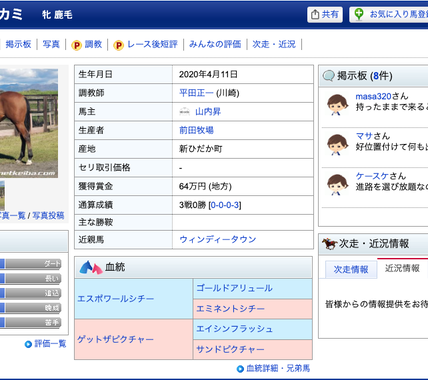The image size is (428, 380).
Task: Click the small thumbnail below the horse photo
Action: tap(2, 195)
